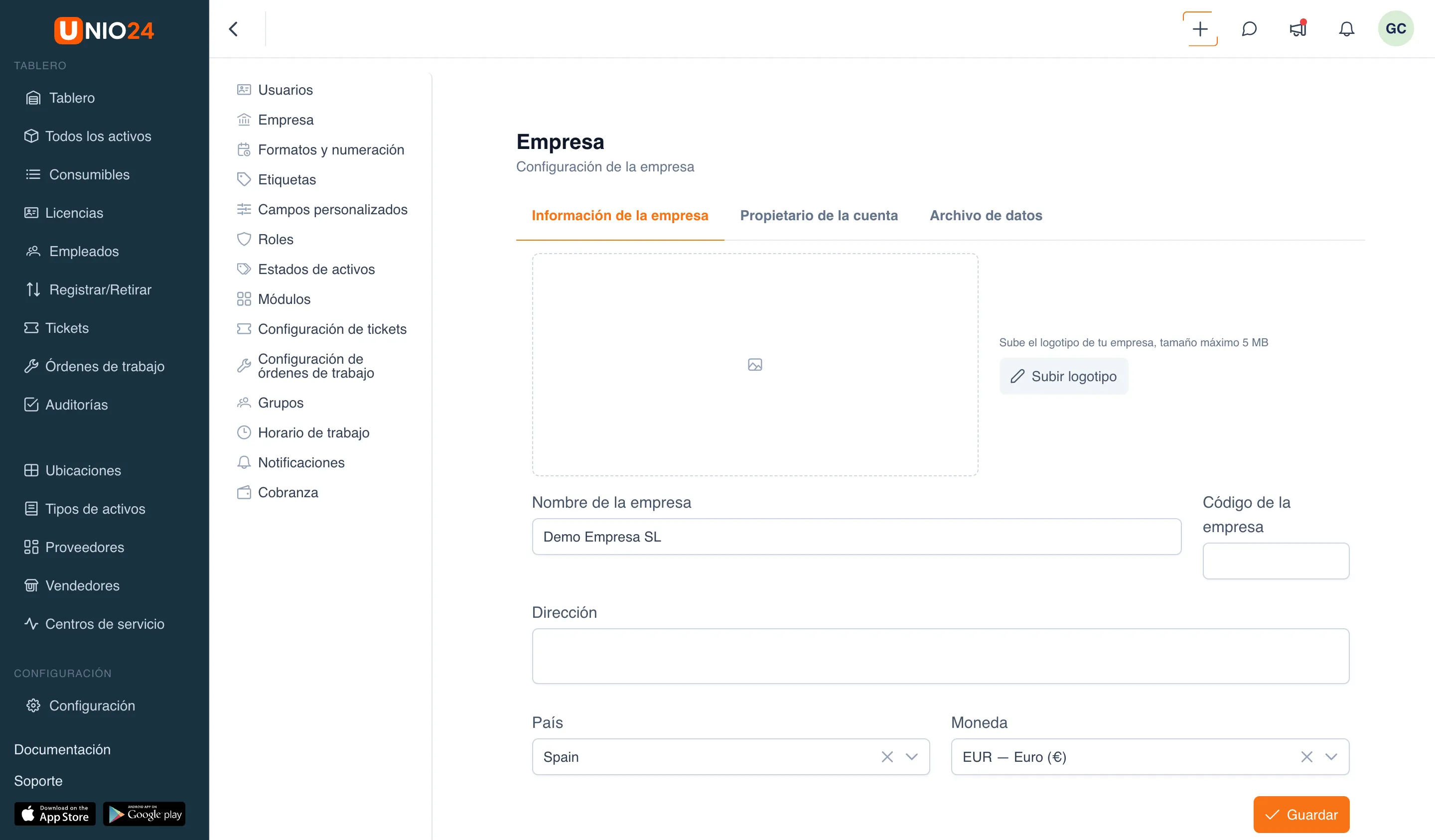Click the dashed logo upload area

point(755,365)
